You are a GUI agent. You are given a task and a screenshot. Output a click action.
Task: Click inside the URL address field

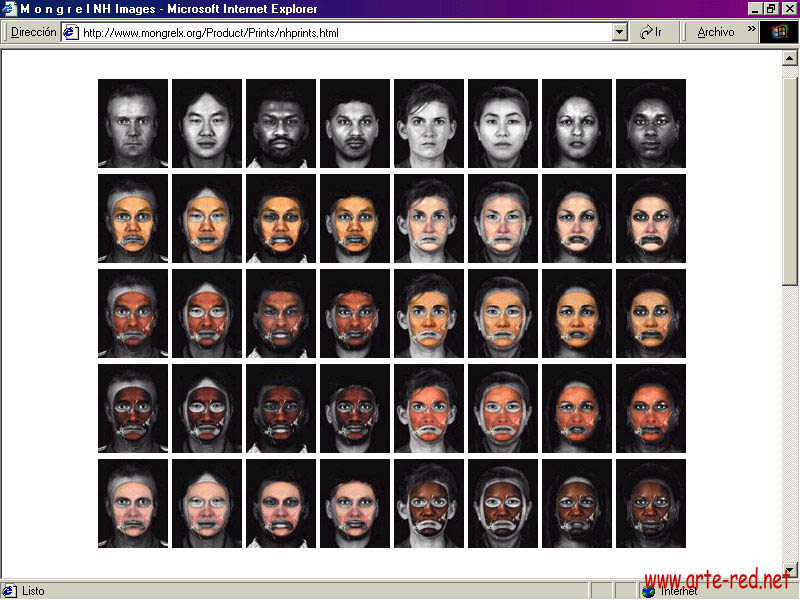(340, 32)
